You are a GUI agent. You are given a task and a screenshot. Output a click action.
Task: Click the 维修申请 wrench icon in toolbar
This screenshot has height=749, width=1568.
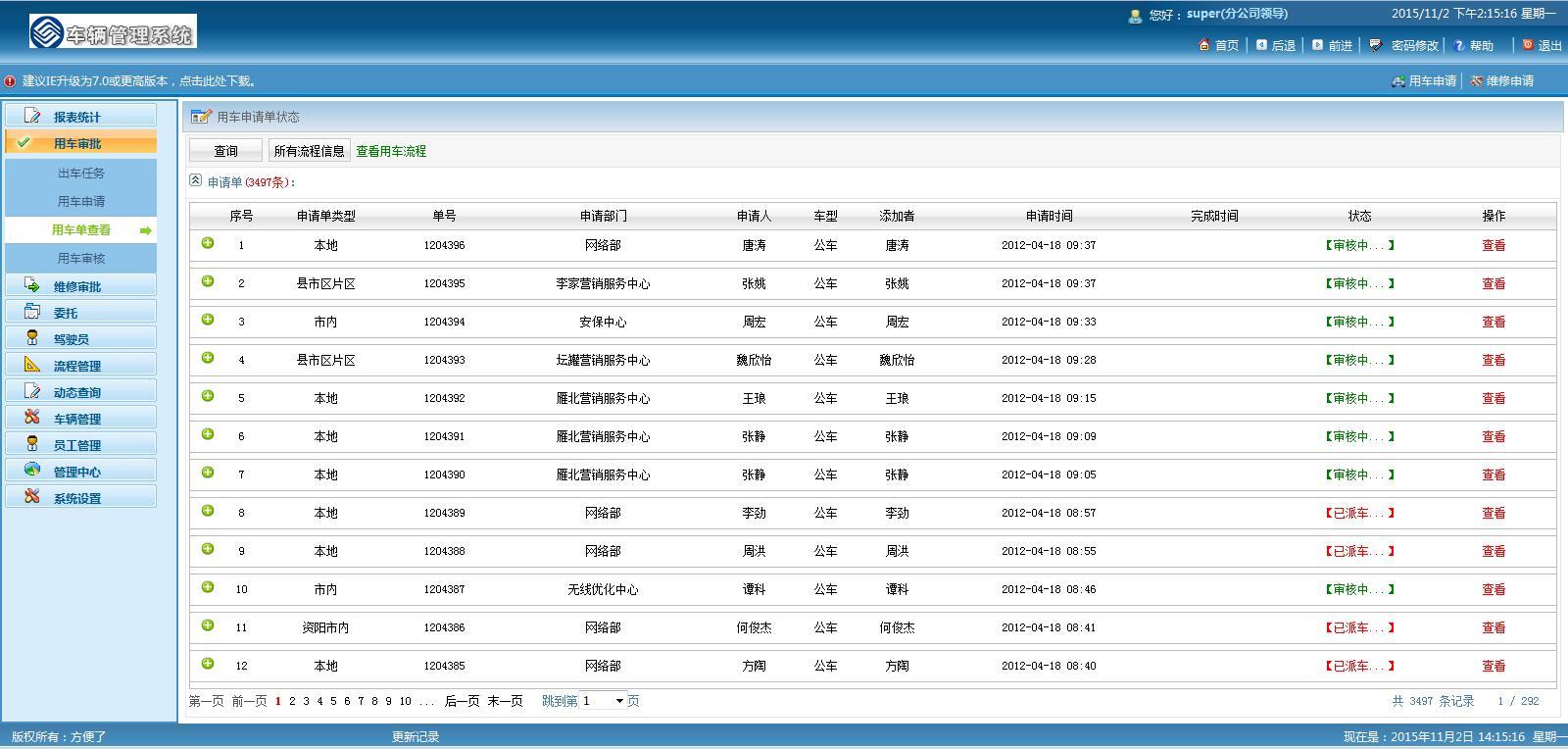[1476, 81]
